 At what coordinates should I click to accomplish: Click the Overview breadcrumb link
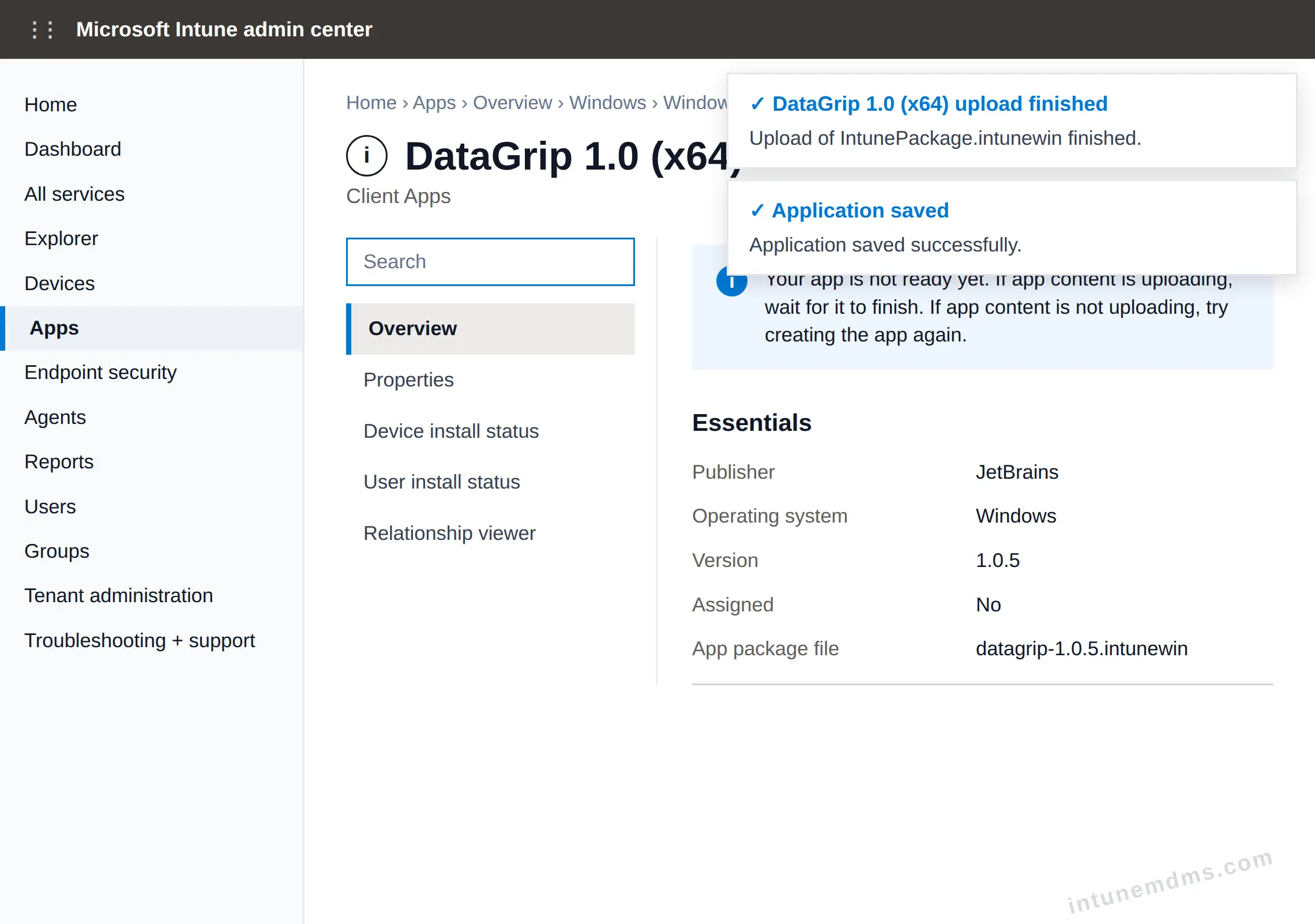click(513, 102)
